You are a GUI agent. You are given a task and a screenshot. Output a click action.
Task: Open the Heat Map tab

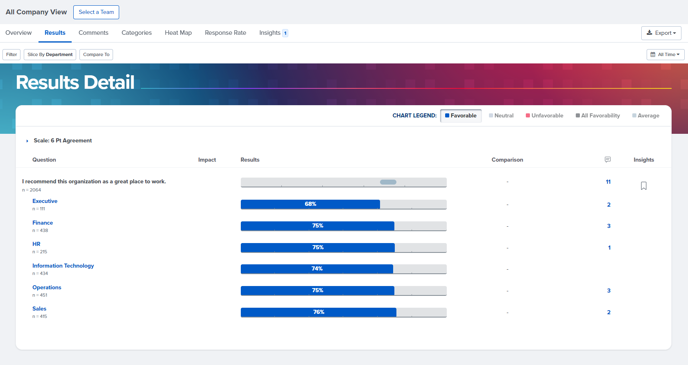pyautogui.click(x=178, y=33)
